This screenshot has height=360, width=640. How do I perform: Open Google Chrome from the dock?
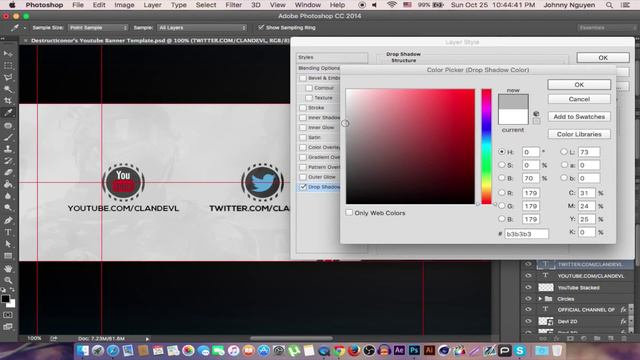(x=339, y=350)
